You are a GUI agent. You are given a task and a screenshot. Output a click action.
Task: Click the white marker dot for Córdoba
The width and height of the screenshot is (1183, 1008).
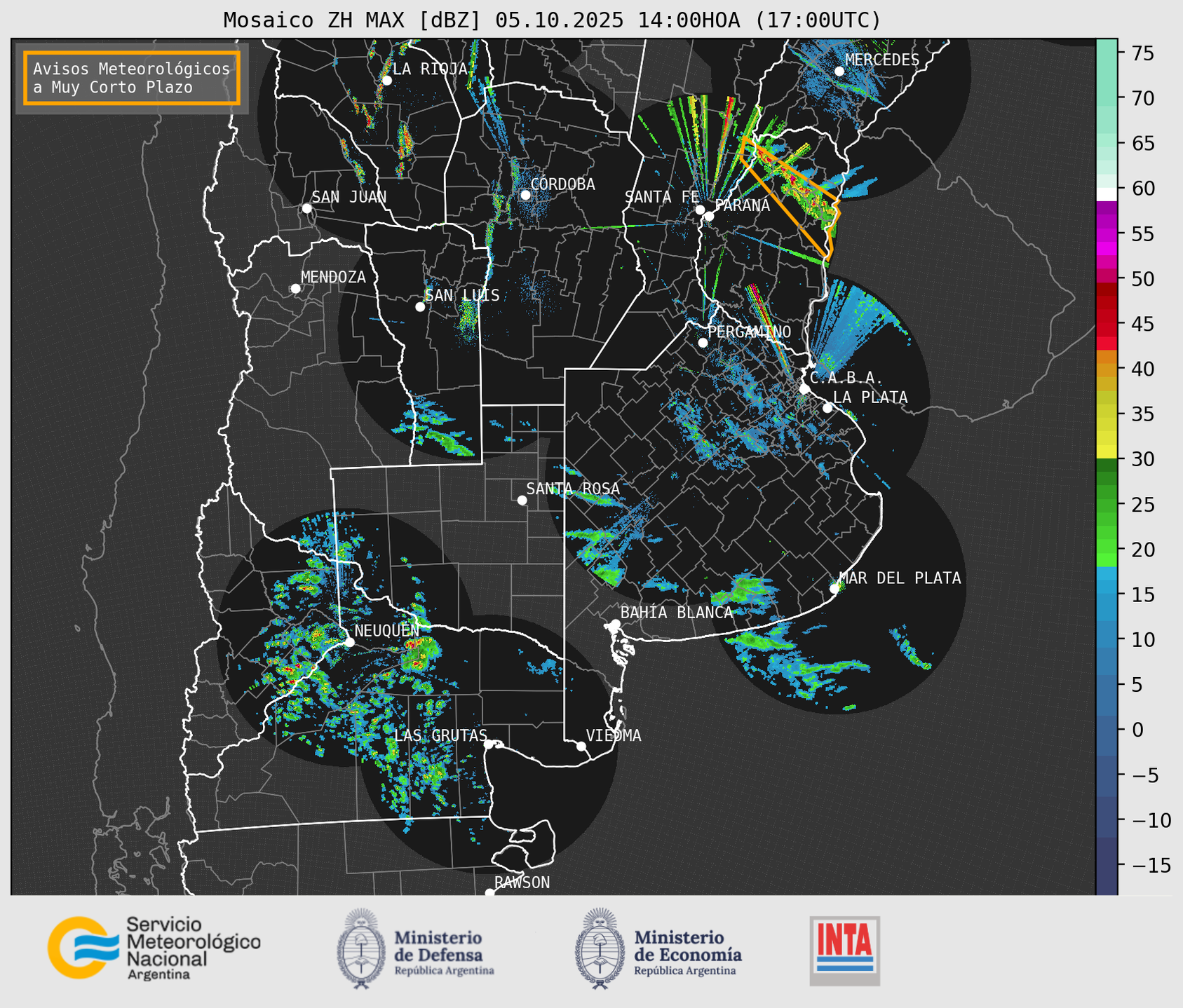(x=525, y=195)
